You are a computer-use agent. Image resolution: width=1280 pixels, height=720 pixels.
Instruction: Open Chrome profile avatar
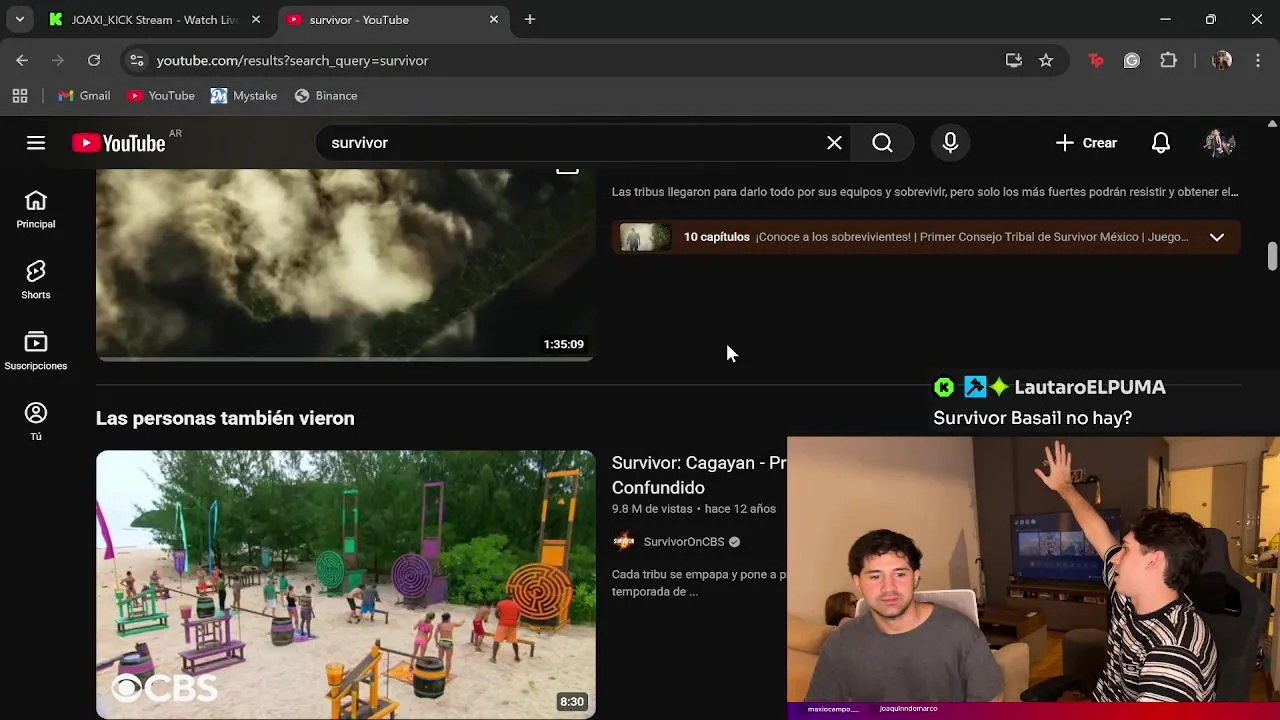click(1221, 61)
